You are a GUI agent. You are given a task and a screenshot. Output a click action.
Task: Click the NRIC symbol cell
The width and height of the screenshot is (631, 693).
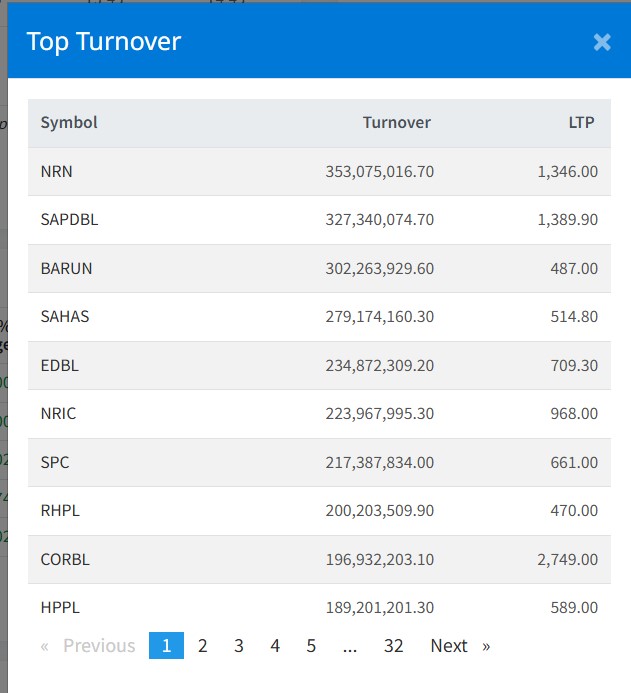[x=58, y=414]
